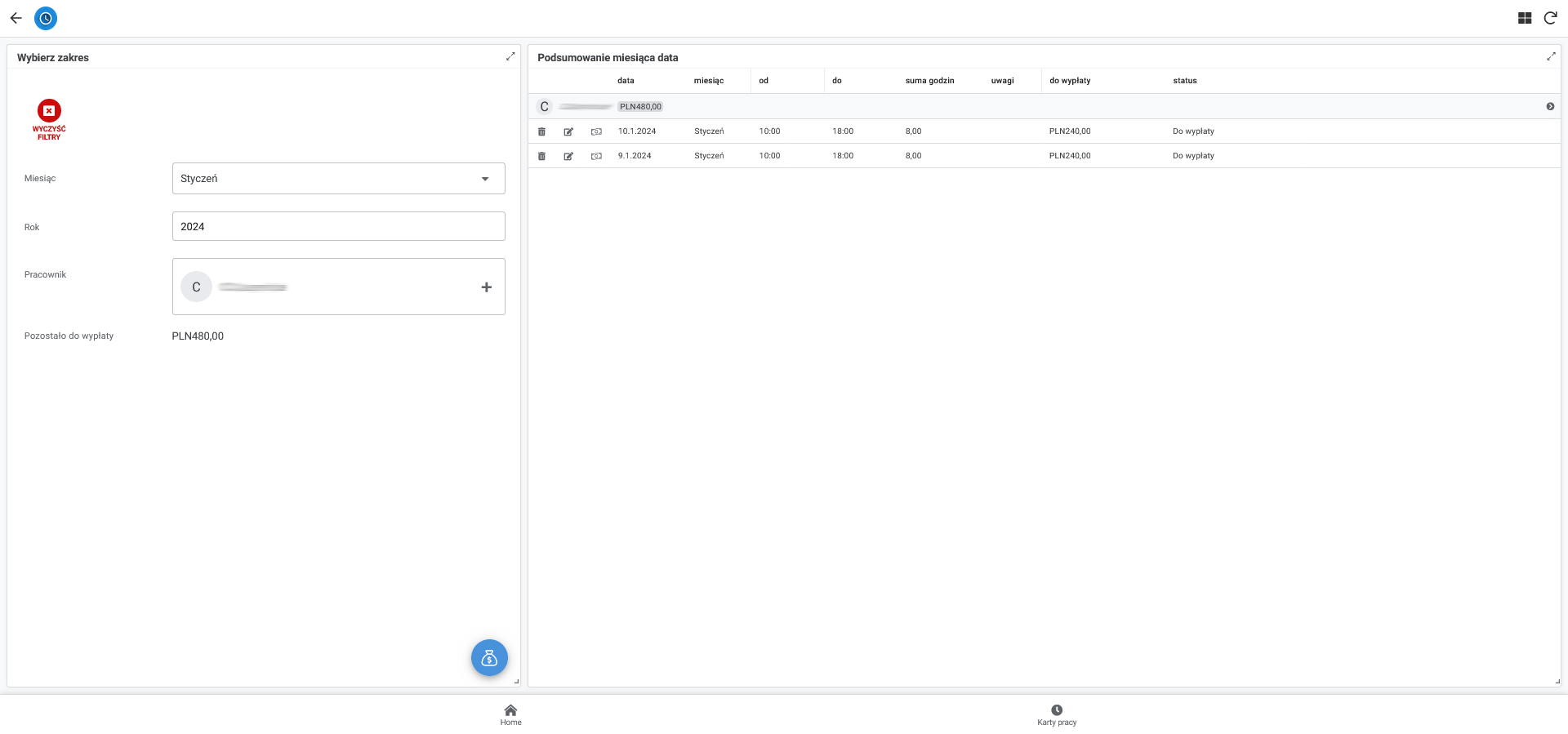Go back using the arrow icon

(x=16, y=18)
